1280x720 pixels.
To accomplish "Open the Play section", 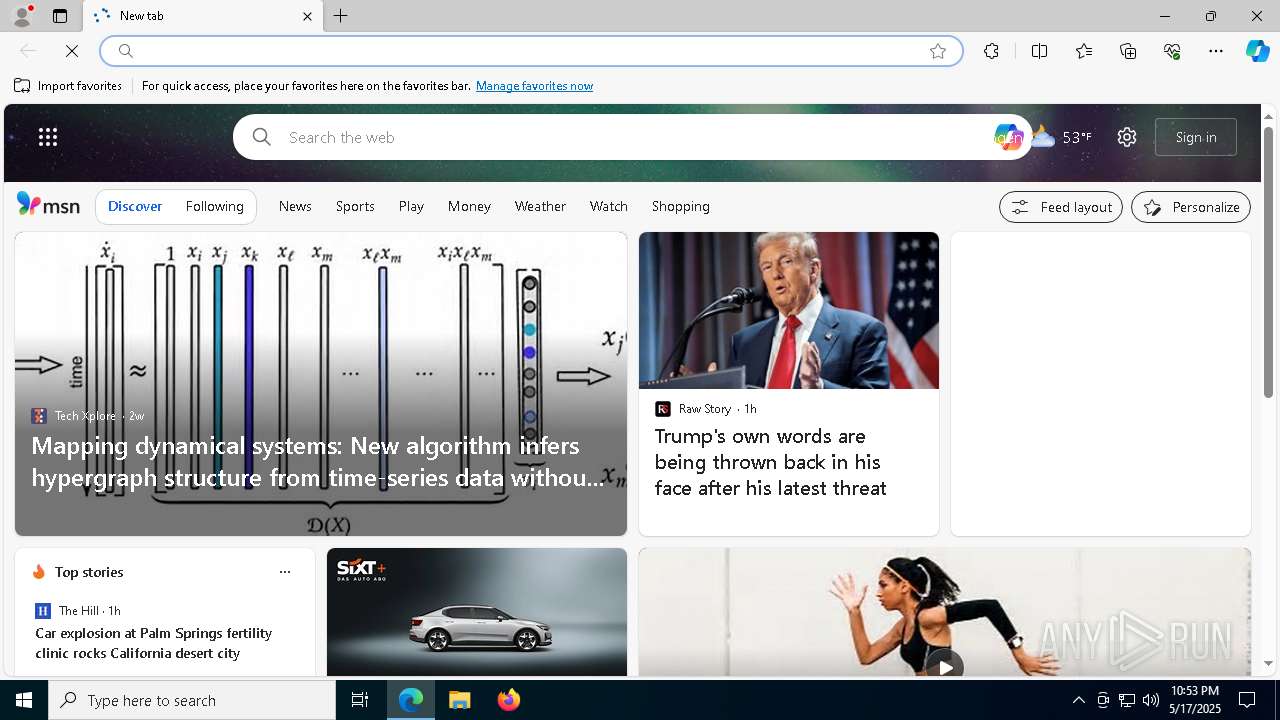I will [x=411, y=206].
